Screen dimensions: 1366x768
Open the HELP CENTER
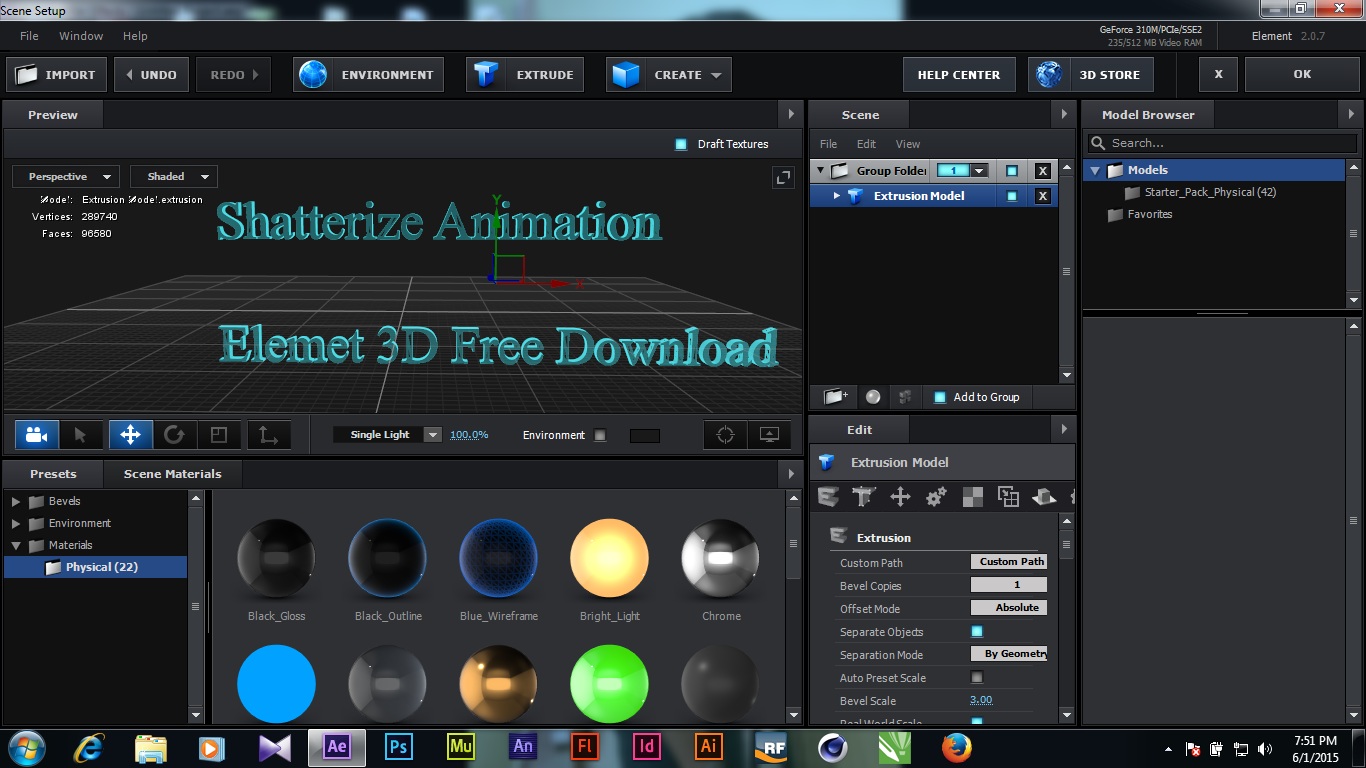[959, 75]
